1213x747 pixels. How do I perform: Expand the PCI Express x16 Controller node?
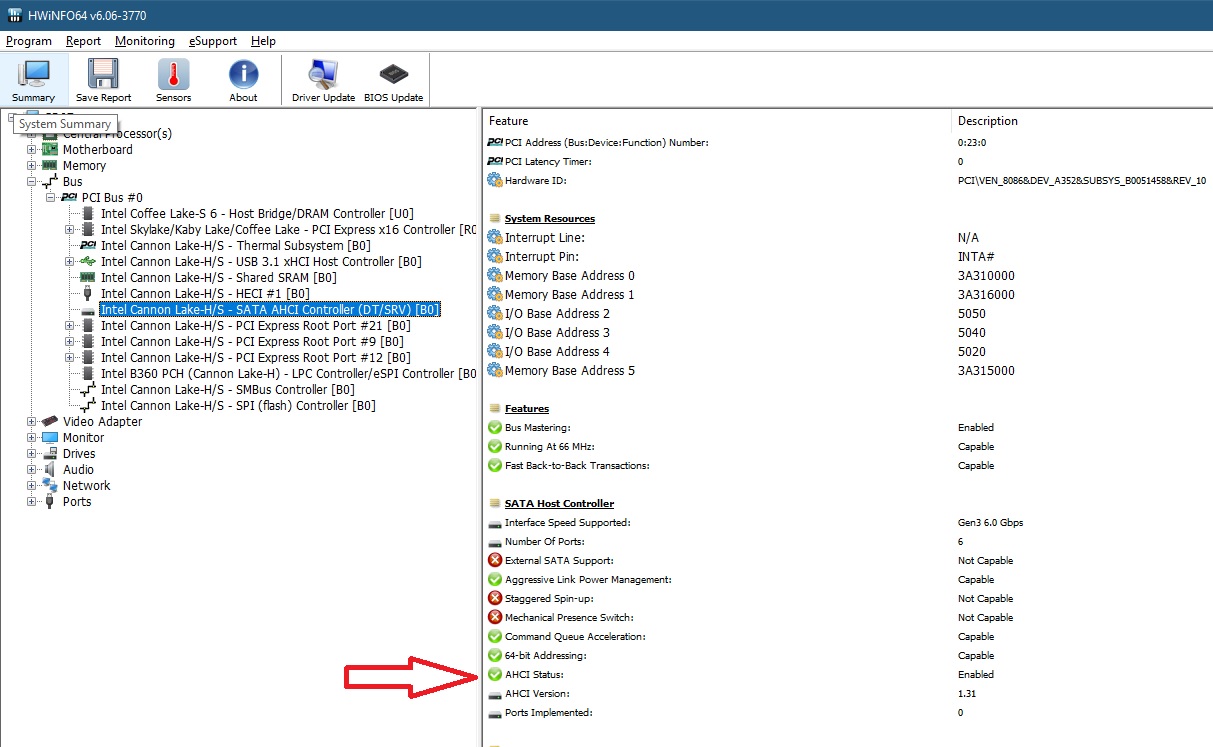point(70,229)
